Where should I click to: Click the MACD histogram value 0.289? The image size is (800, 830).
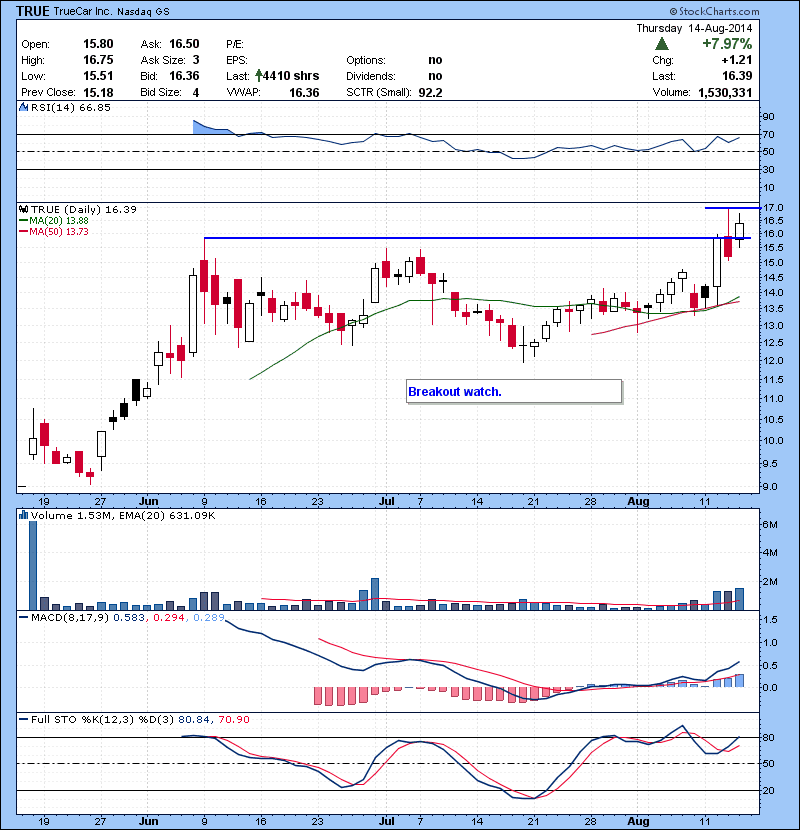(209, 617)
